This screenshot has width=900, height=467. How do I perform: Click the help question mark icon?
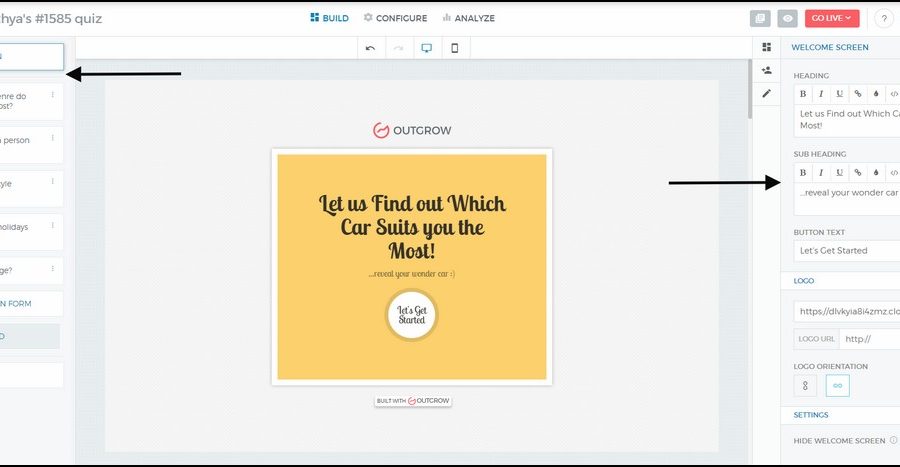coord(884,18)
